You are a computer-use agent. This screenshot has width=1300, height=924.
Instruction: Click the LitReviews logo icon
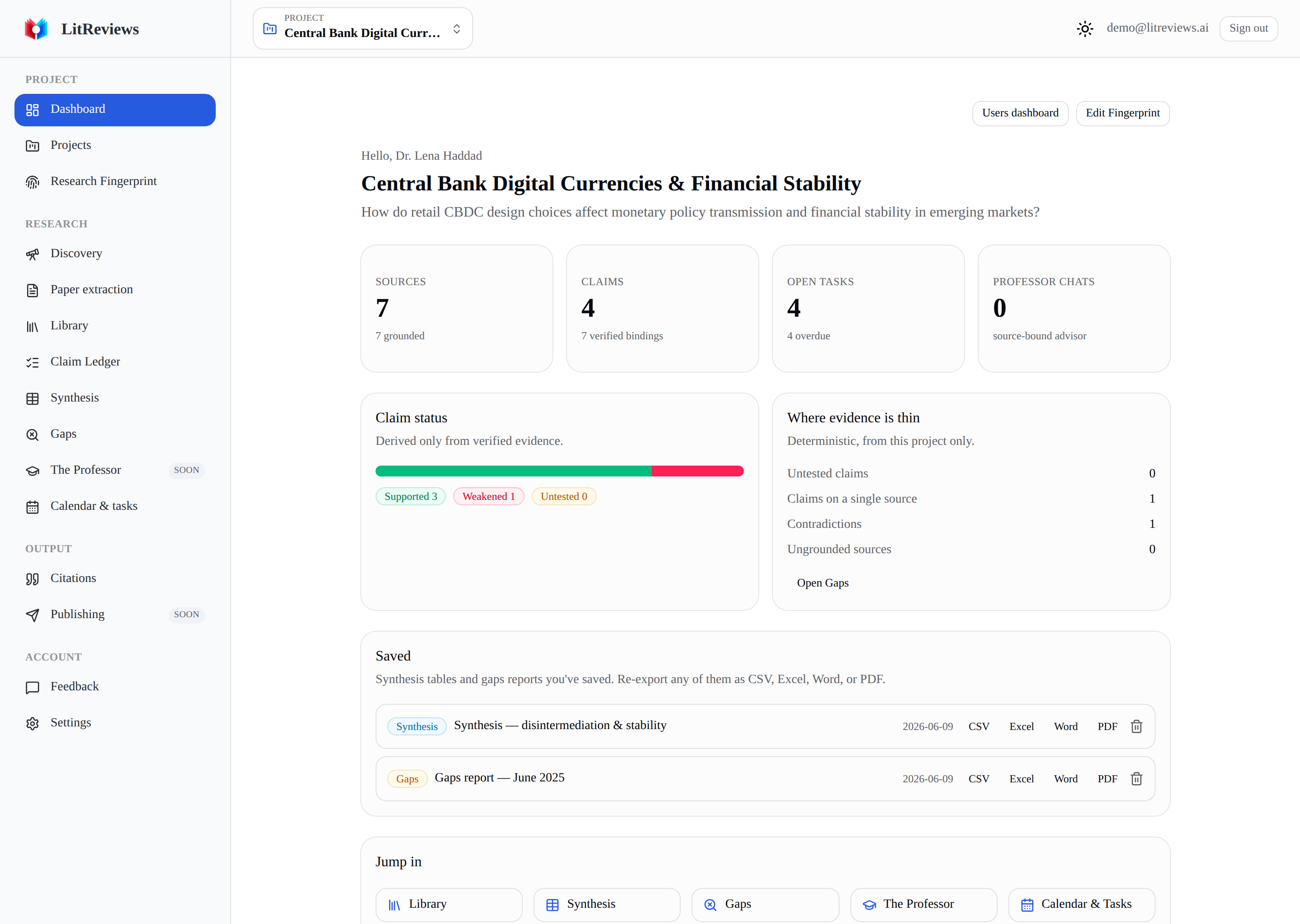click(x=36, y=28)
